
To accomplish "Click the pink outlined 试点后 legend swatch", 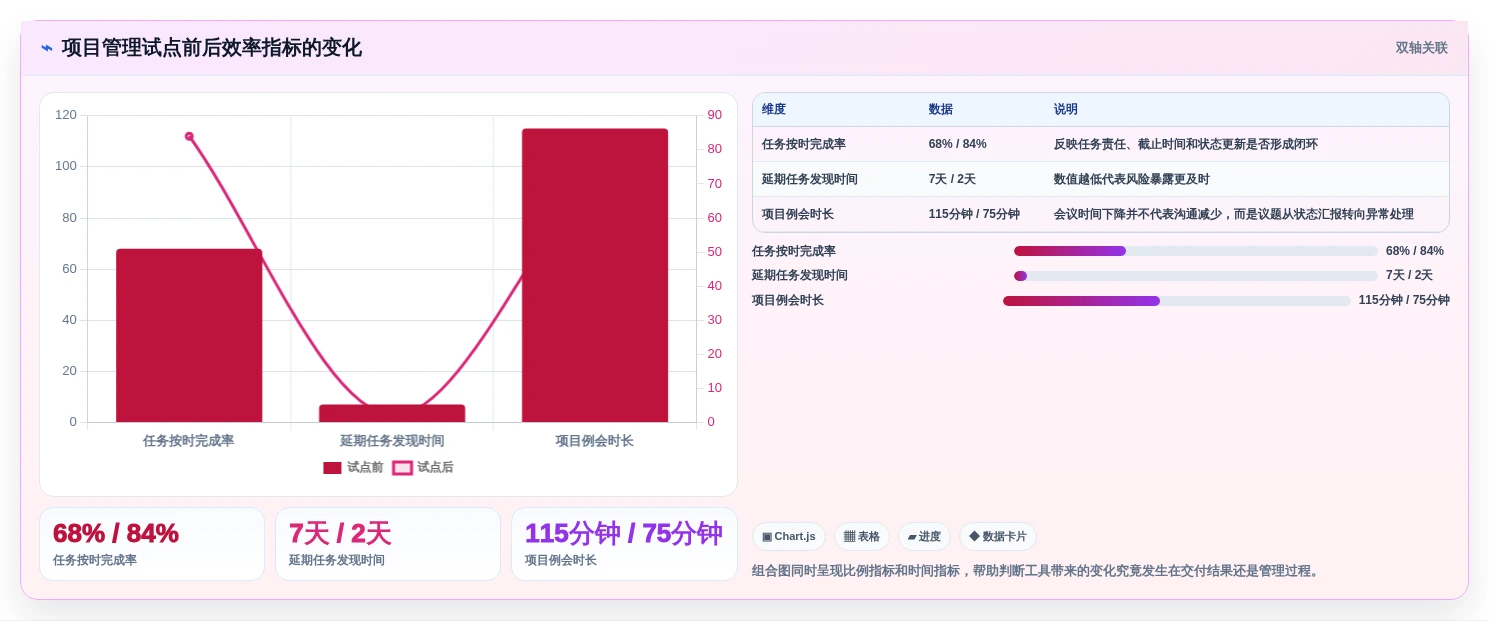I will [x=402, y=468].
